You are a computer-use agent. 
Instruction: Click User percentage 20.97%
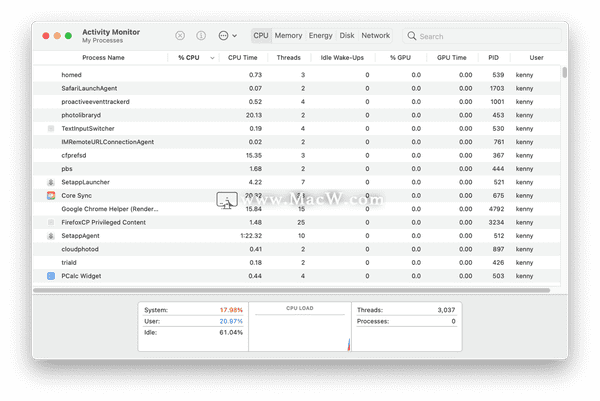click(231, 321)
